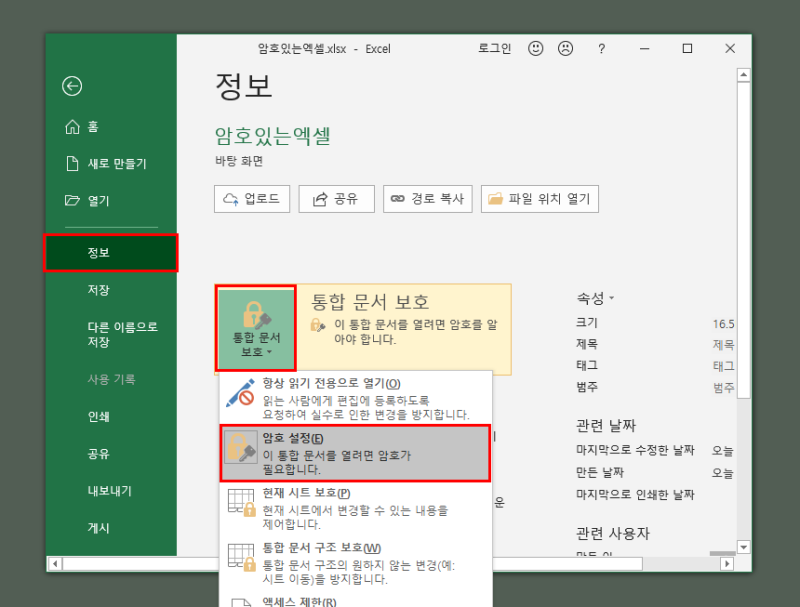Click the vertical scrollbar up arrow
This screenshot has height=607, width=800.
click(743, 75)
